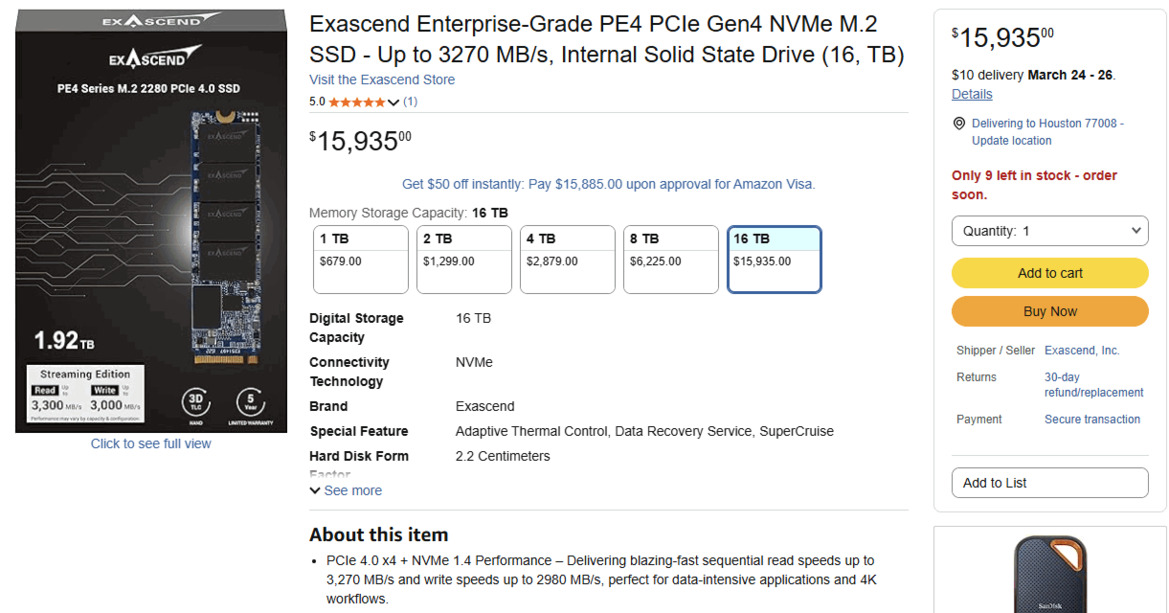Click the Buy Now button

tap(1049, 311)
